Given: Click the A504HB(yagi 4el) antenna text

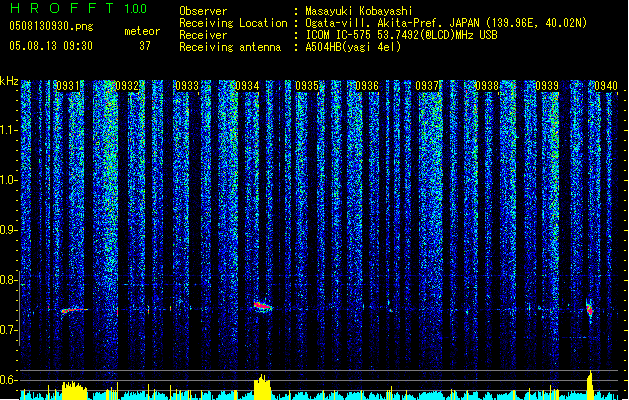Looking at the screenshot, I should click(x=353, y=47).
